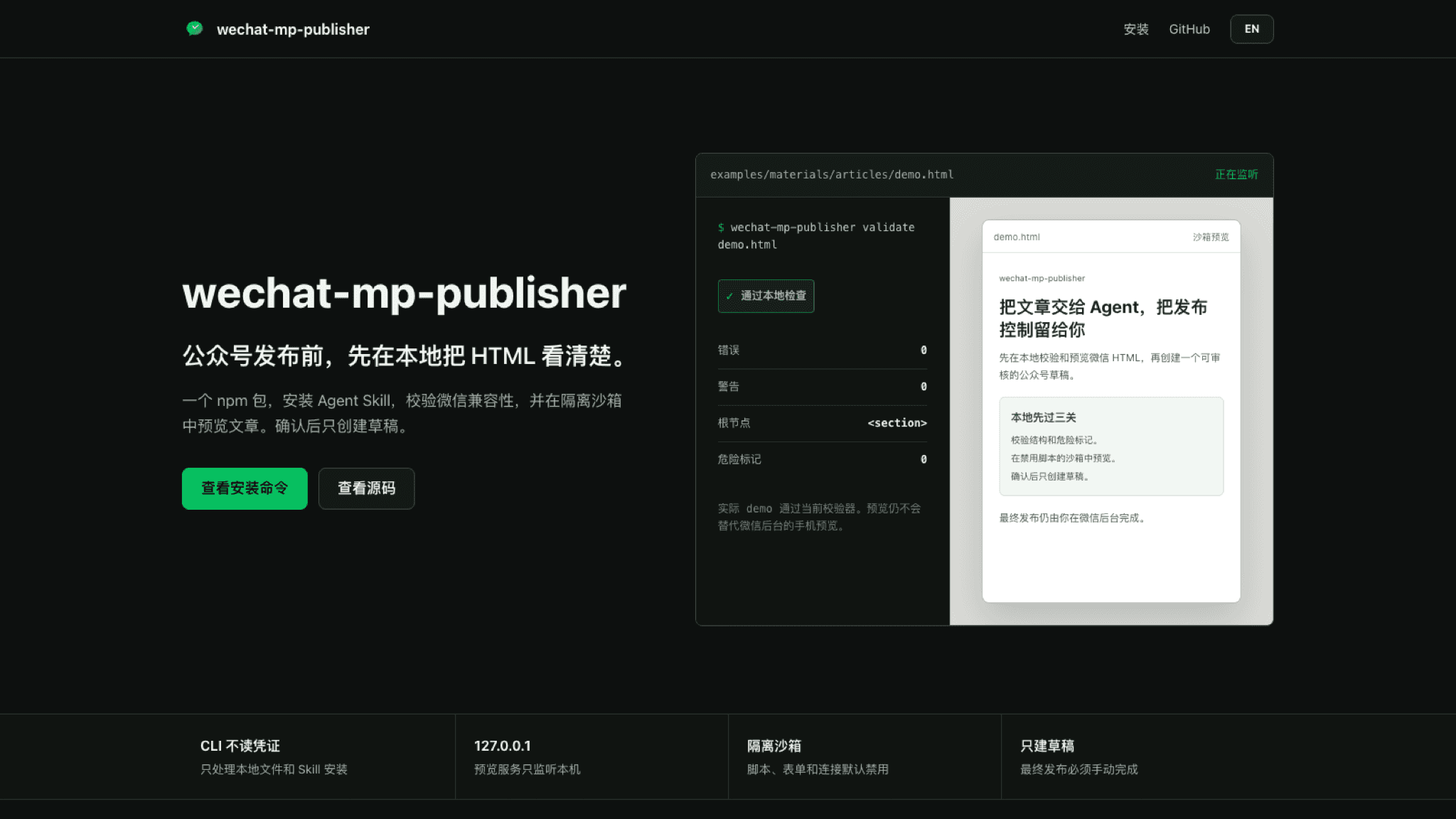Select the 危险标记 row

click(823, 459)
